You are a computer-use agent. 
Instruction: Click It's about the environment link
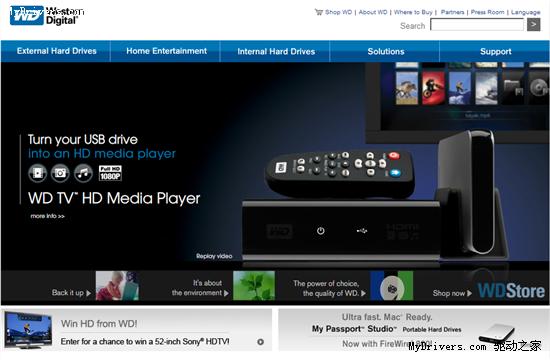(200, 288)
